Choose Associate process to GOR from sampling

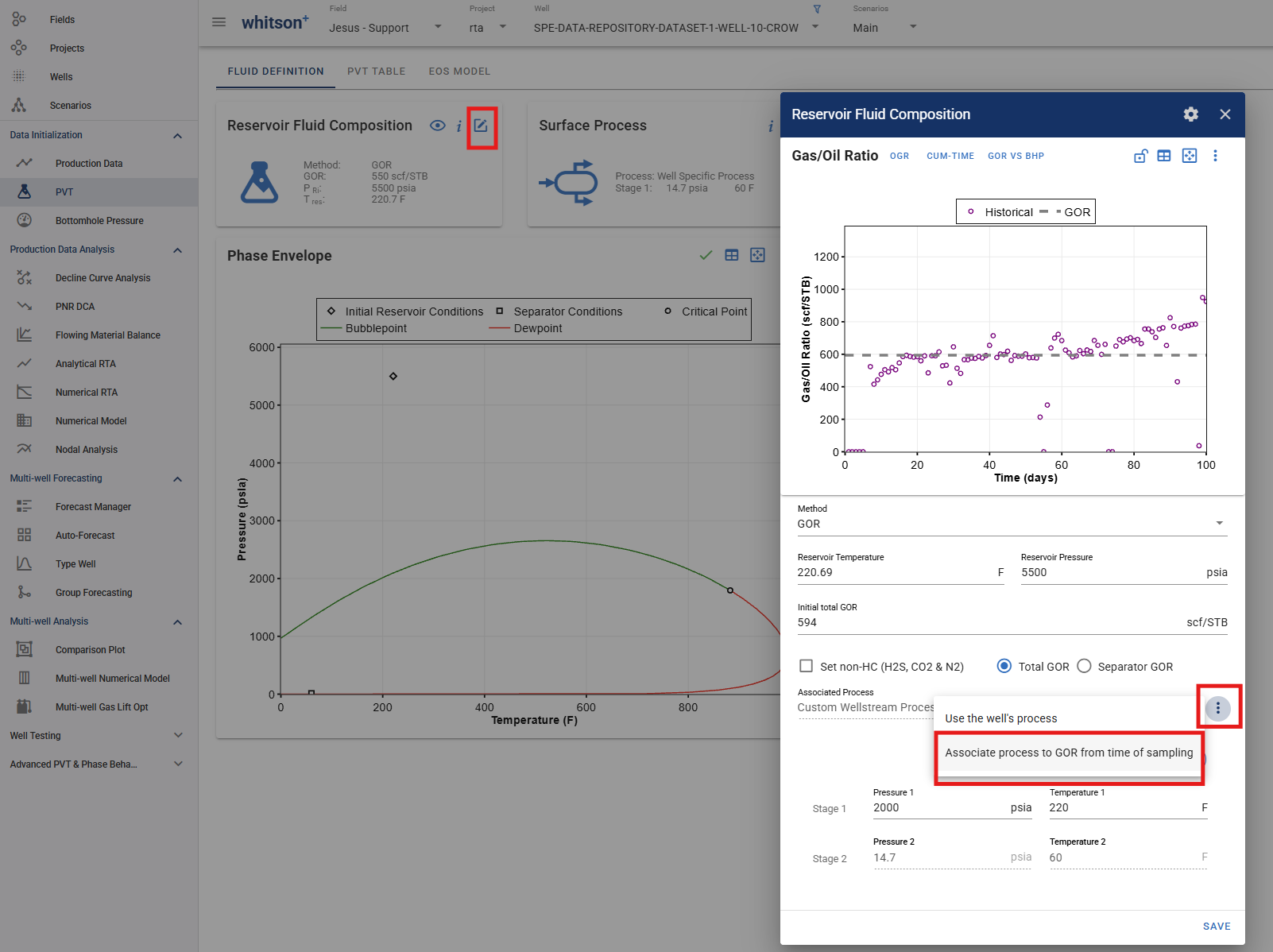1069,753
